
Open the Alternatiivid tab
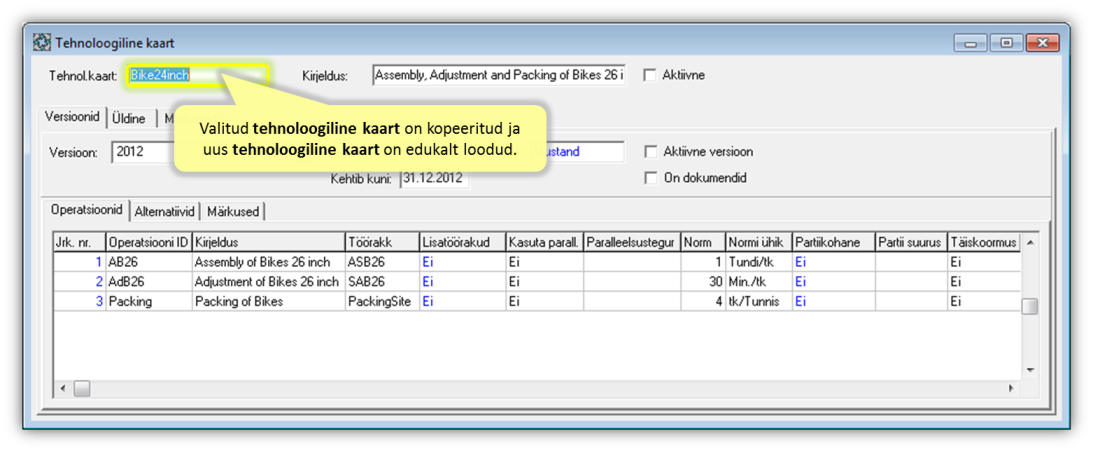tap(165, 211)
